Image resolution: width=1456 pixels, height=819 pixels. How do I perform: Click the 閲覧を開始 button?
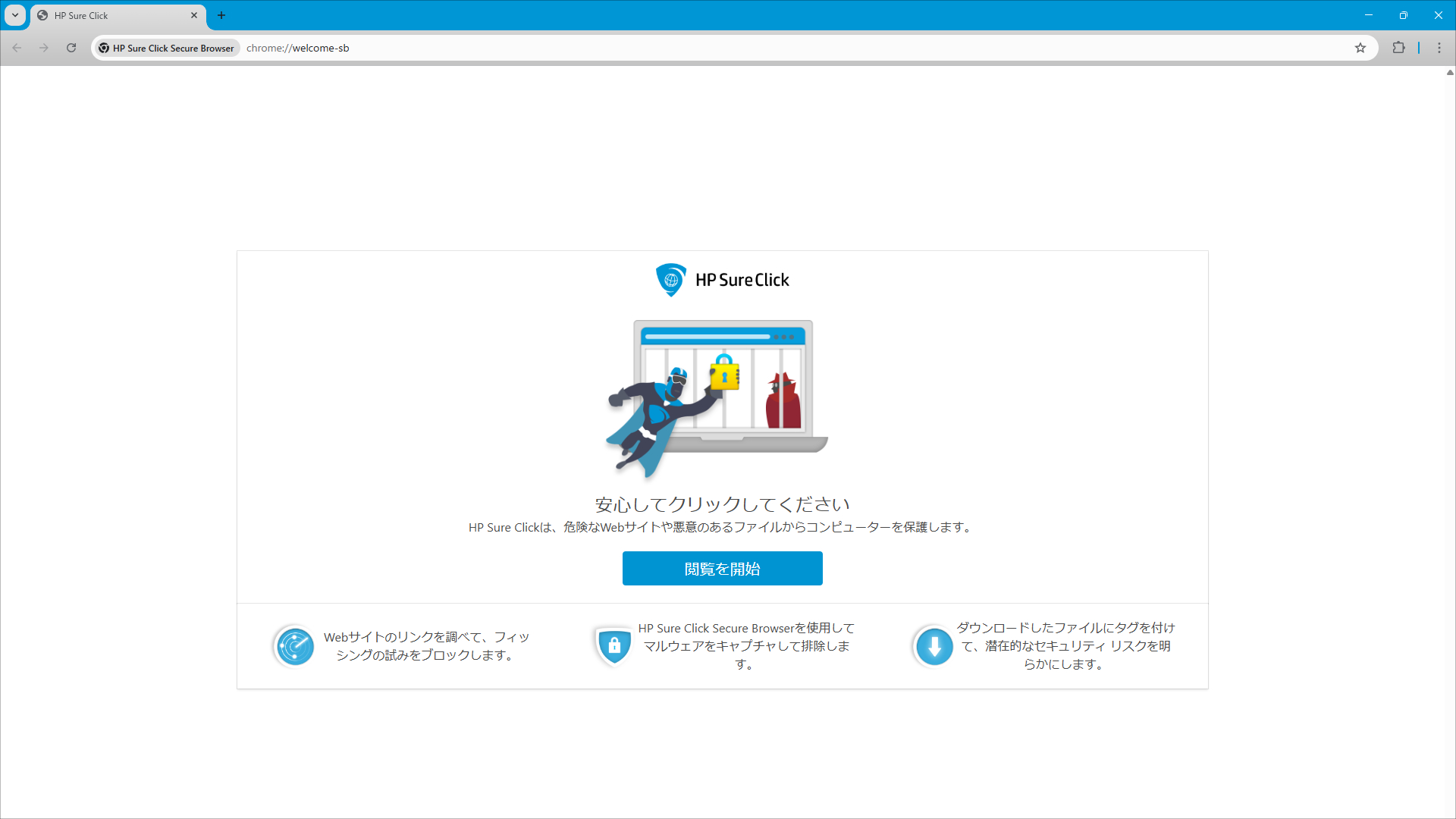721,568
